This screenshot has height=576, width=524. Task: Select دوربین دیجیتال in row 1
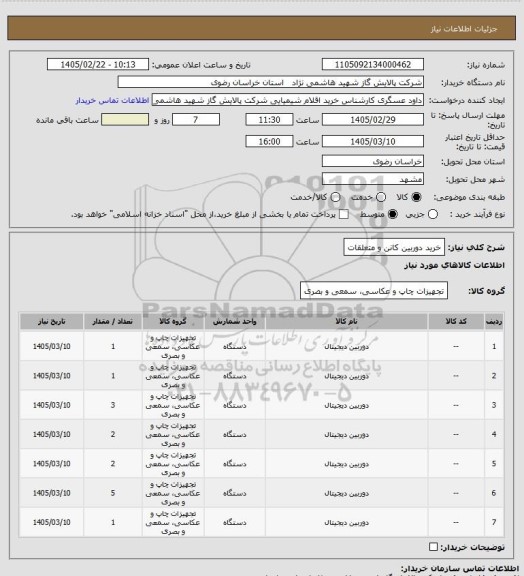pos(347,346)
